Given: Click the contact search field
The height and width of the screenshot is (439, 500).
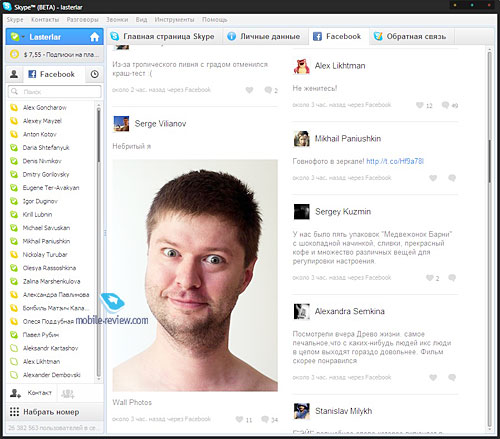Looking at the screenshot, I should [x=55, y=92].
